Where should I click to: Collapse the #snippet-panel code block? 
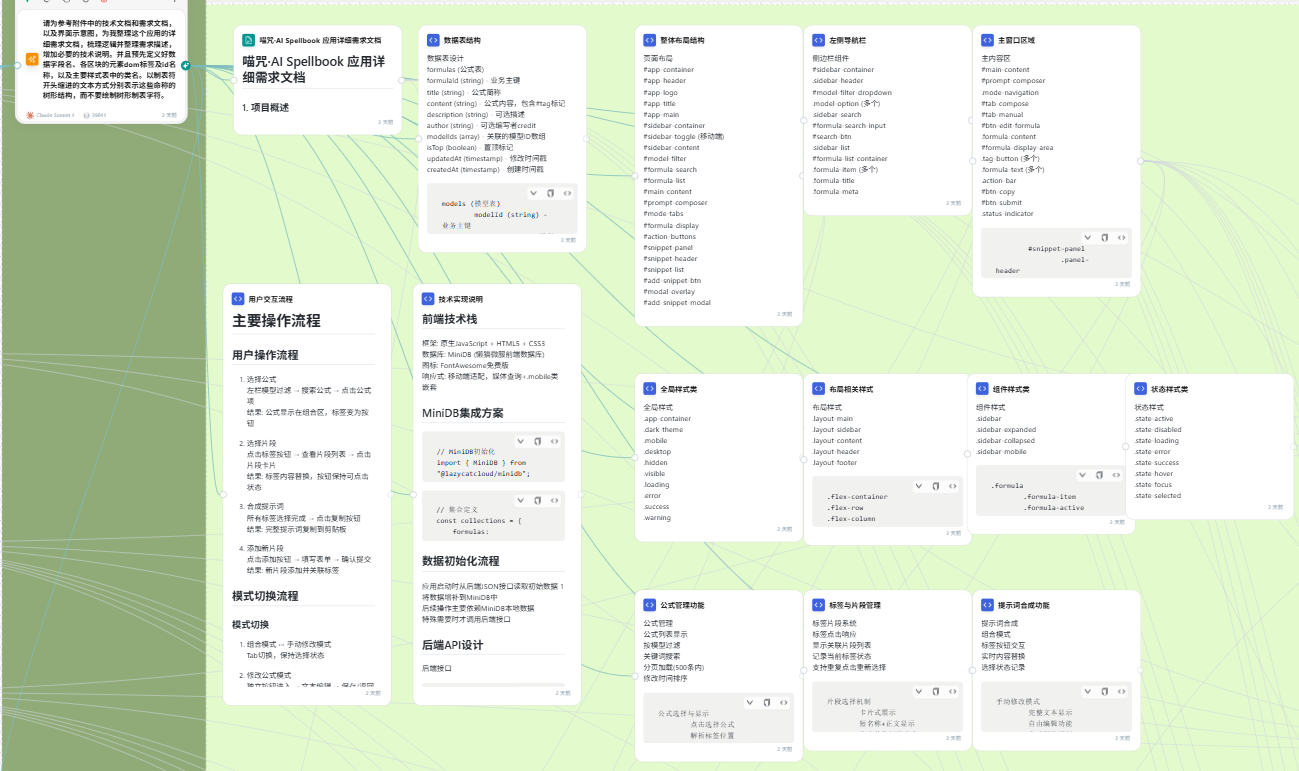[x=1088, y=238]
